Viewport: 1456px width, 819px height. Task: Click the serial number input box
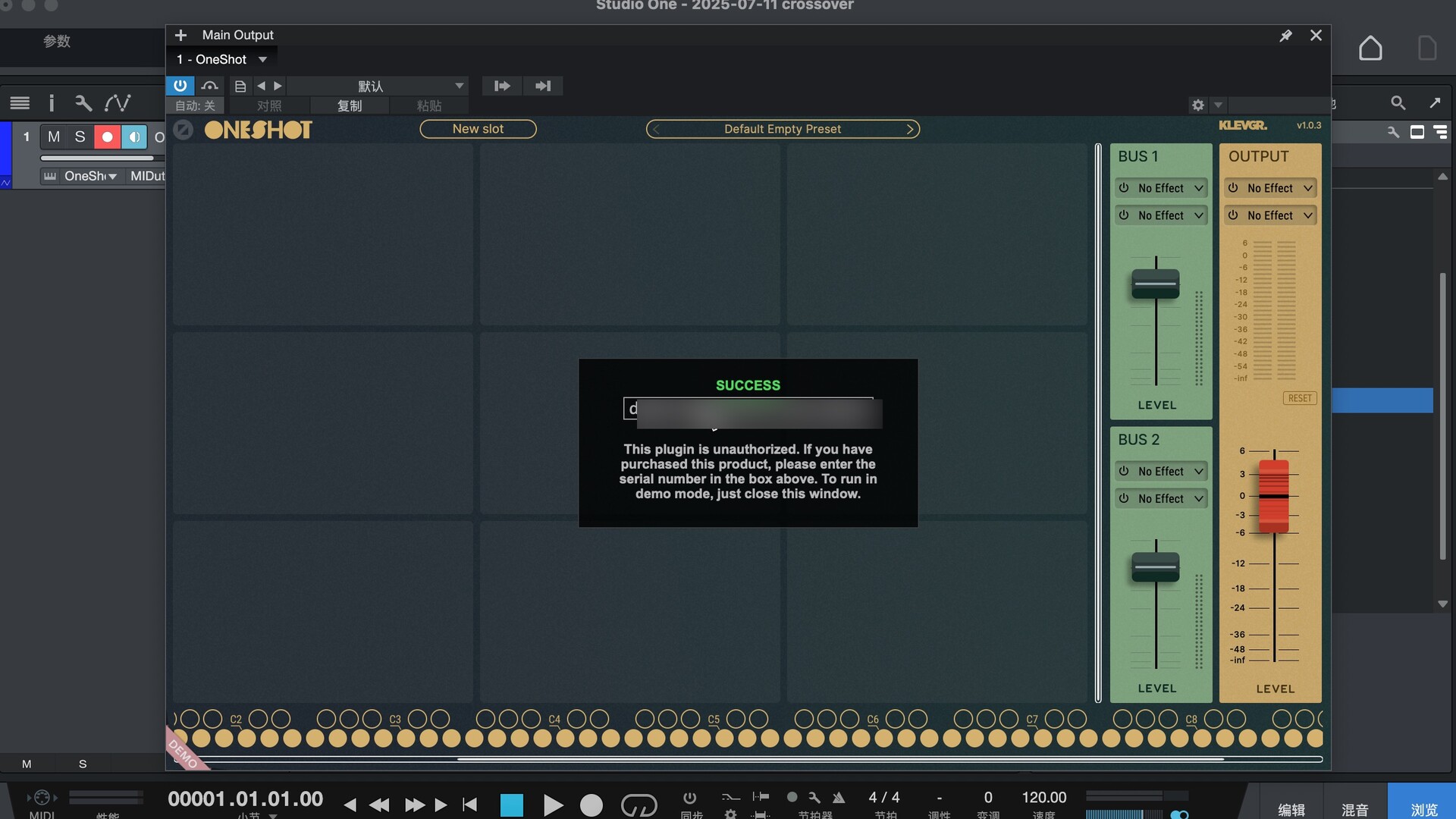click(x=748, y=409)
